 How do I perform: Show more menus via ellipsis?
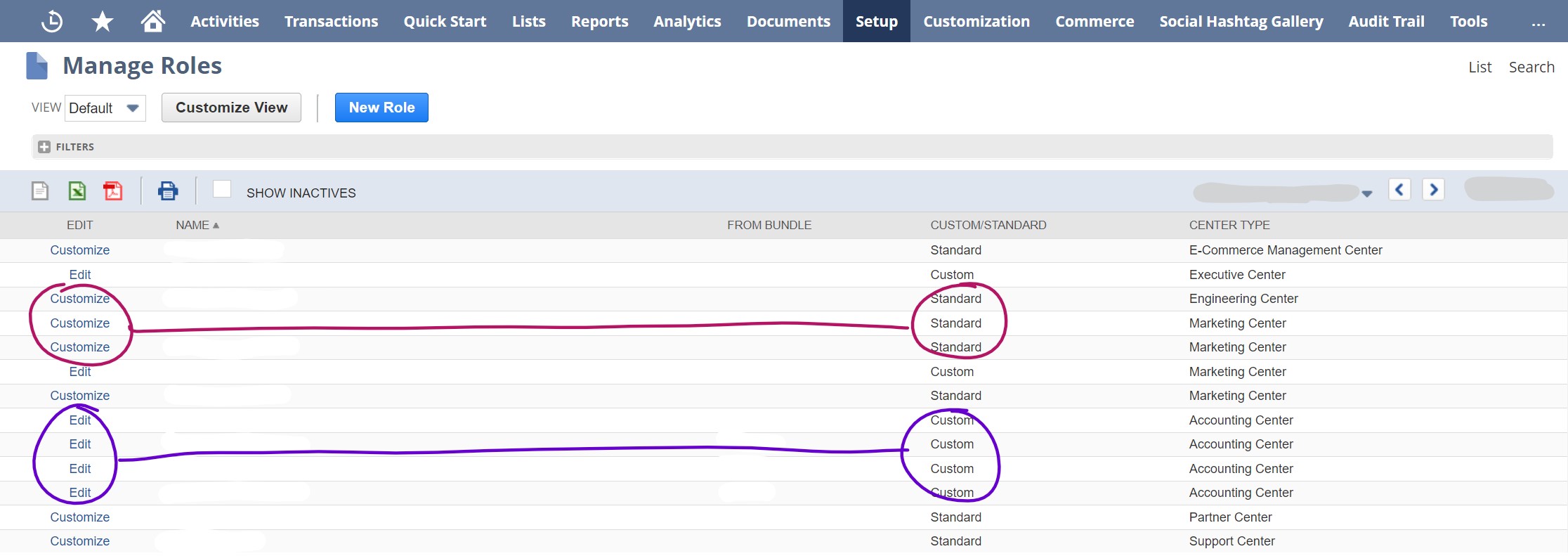(1538, 23)
